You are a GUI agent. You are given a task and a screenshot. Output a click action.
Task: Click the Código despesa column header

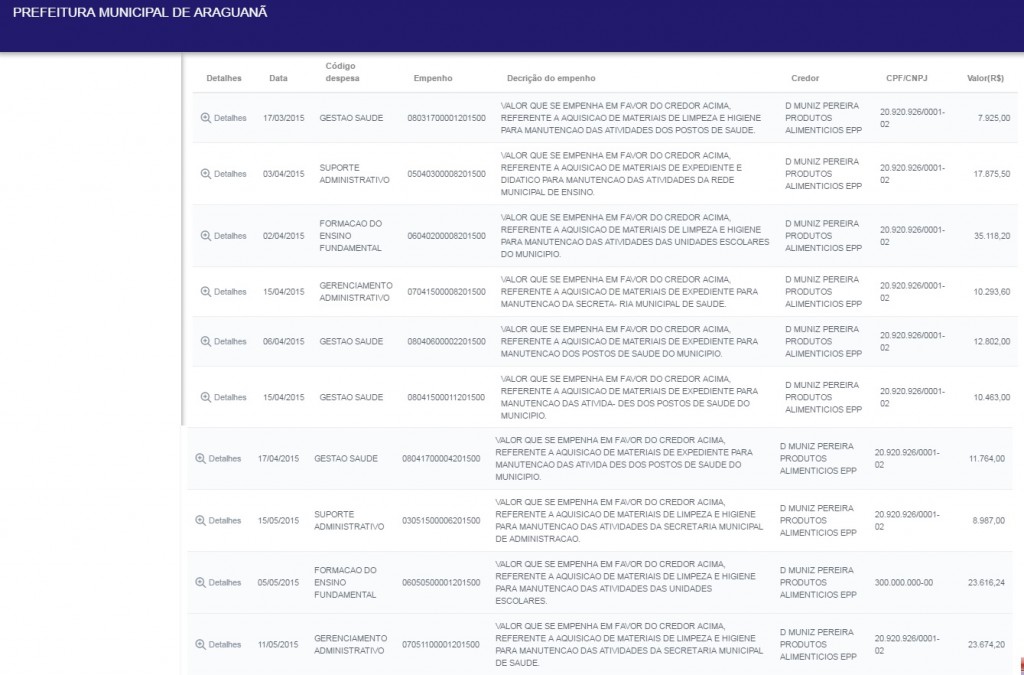(x=342, y=72)
